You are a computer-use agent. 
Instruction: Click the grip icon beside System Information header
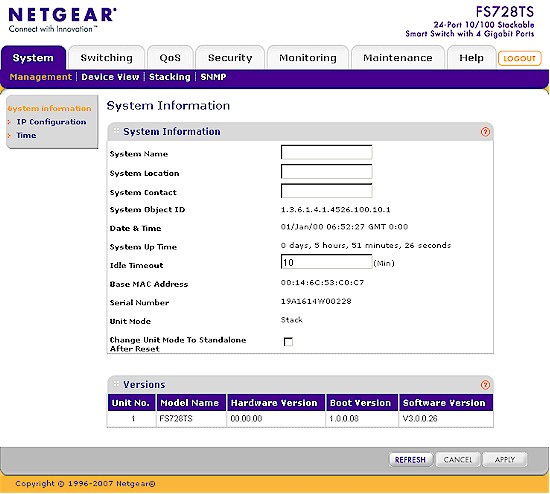[x=116, y=131]
